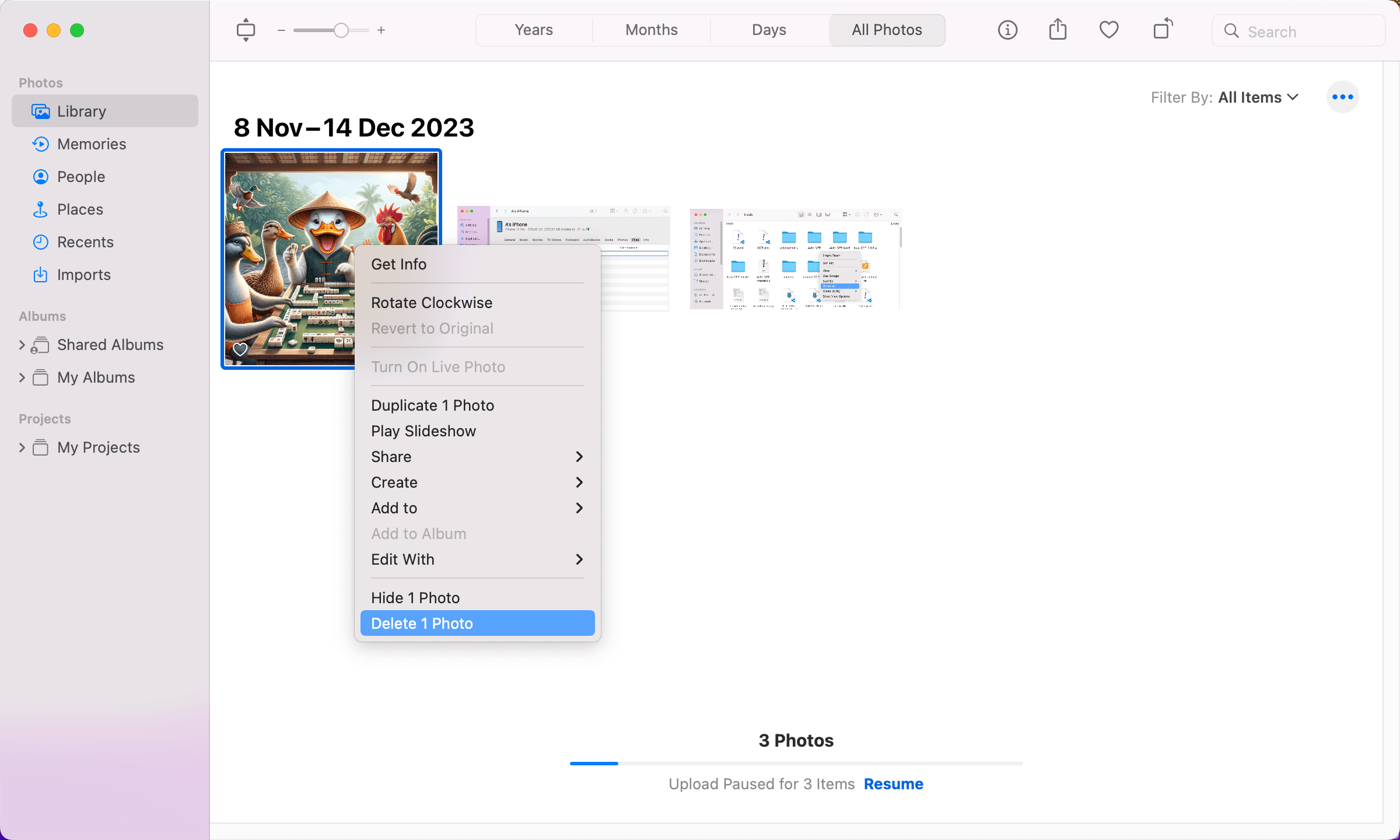The height and width of the screenshot is (840, 1400).
Task: Switch to Days view tab
Action: tap(769, 29)
